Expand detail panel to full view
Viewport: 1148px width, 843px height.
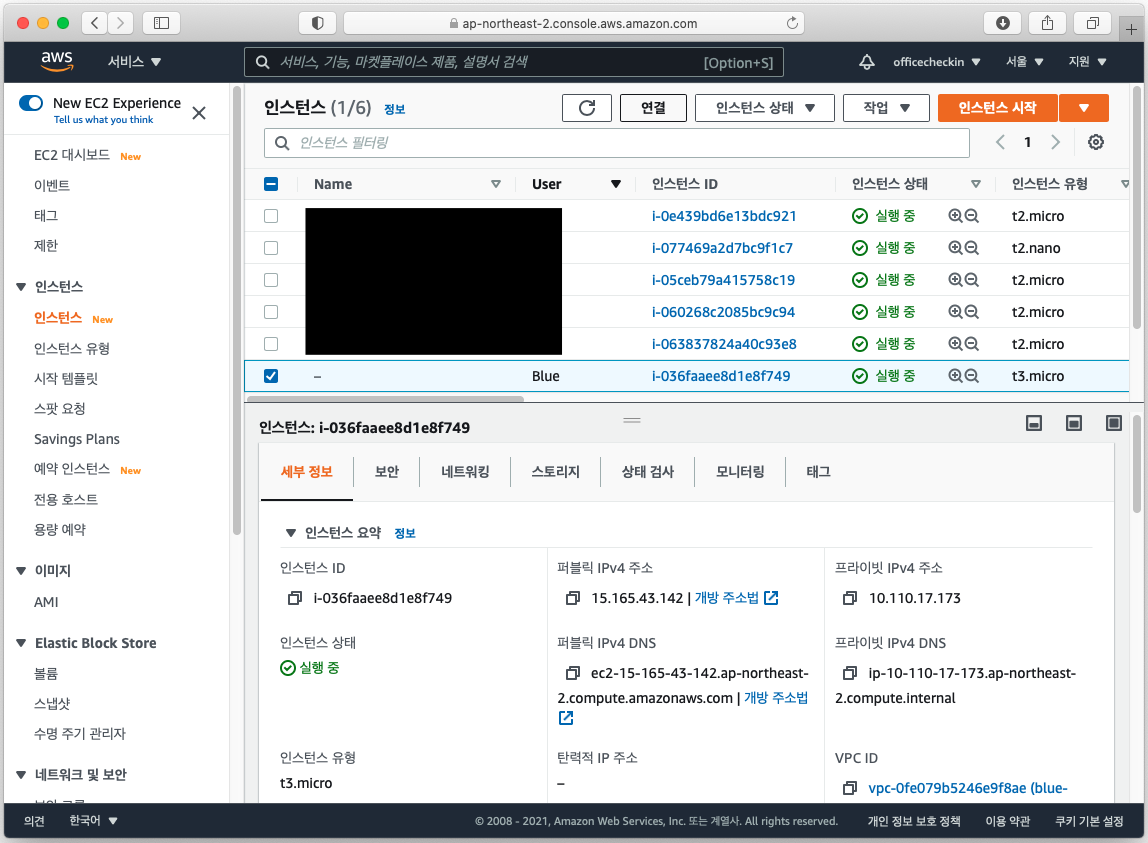[x=1113, y=423]
